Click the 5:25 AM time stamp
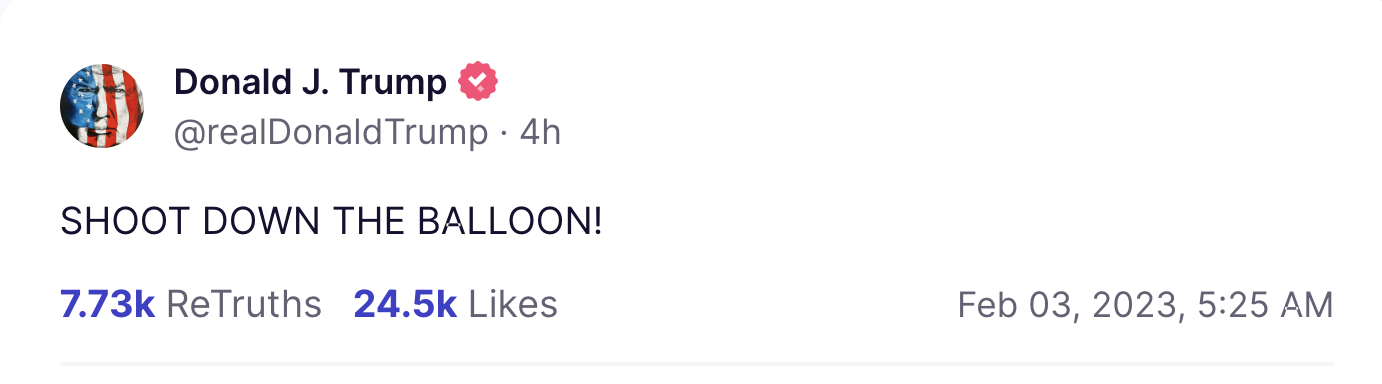This screenshot has width=1382, height=384. (x=1264, y=304)
